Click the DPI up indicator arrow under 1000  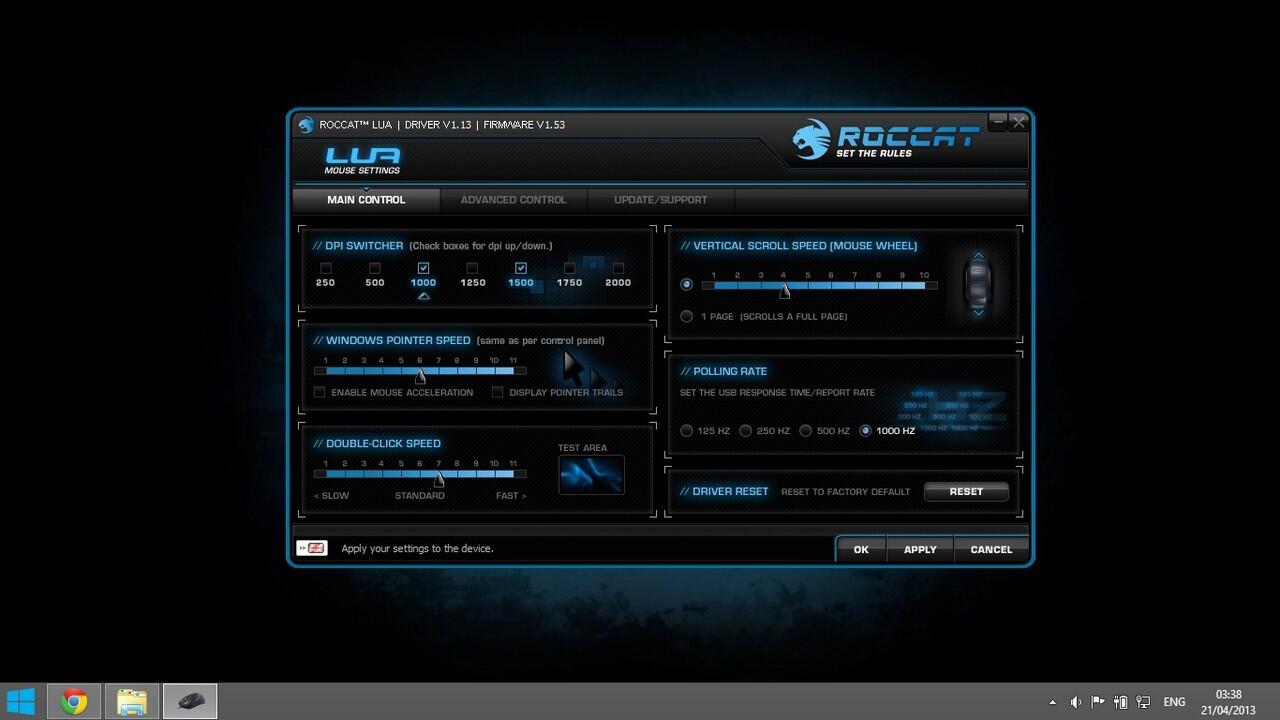coord(423,296)
